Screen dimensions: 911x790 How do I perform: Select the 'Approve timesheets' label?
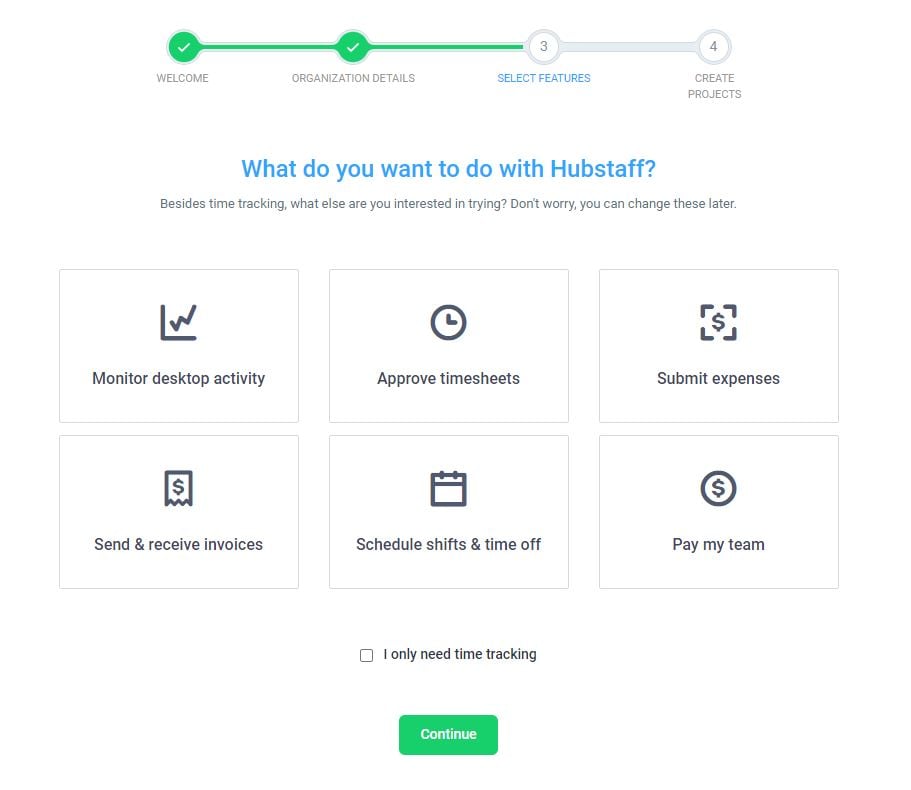click(448, 379)
